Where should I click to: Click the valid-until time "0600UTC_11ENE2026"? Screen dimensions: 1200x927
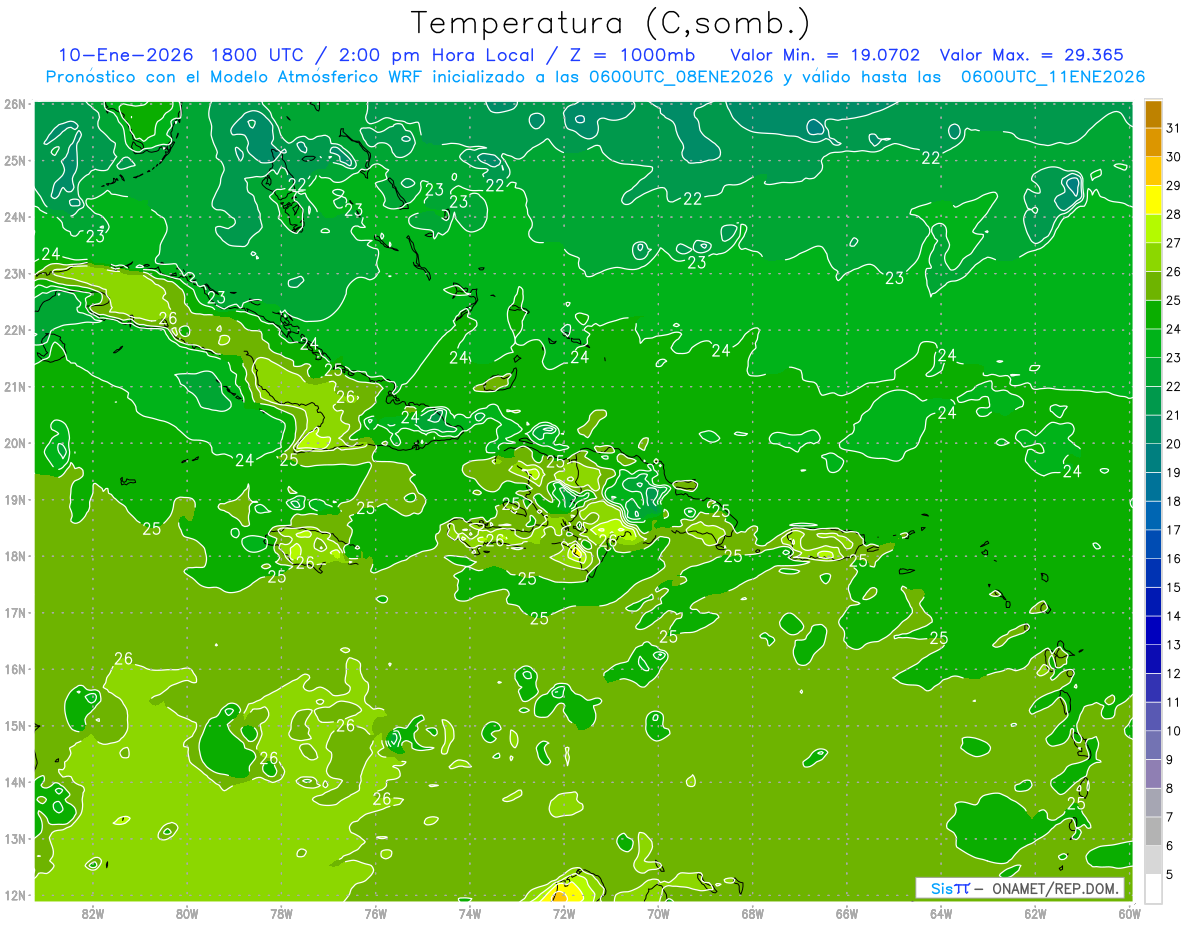(x=1053, y=77)
